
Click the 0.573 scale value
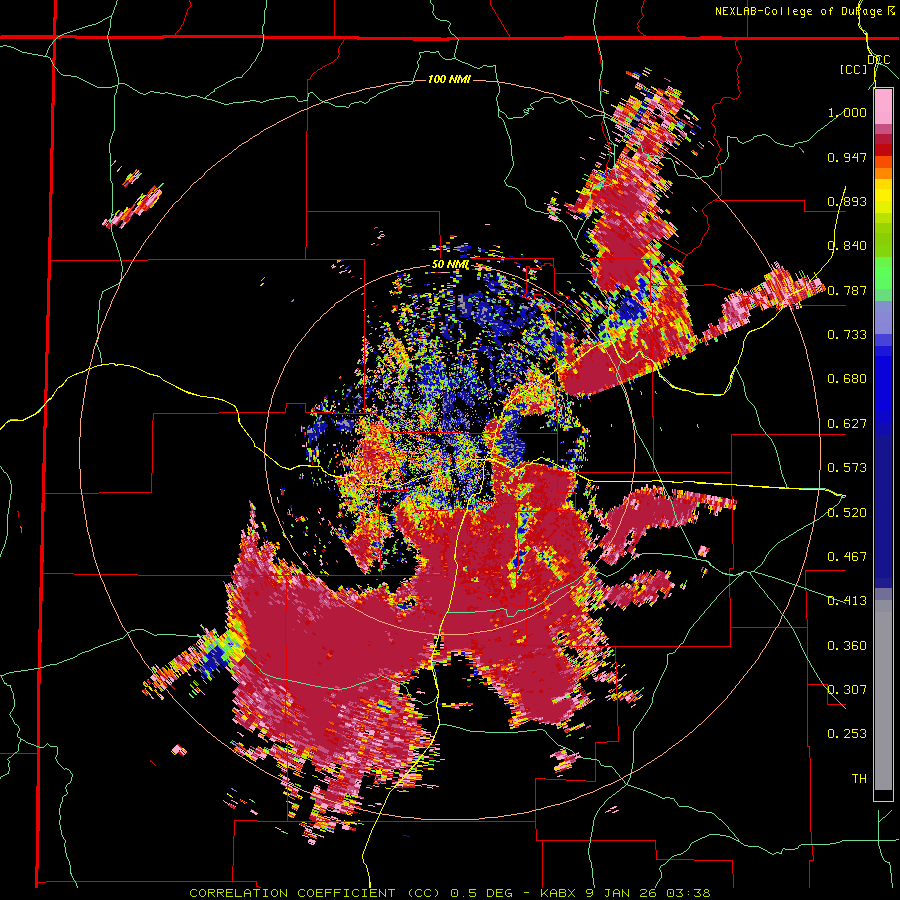click(847, 468)
